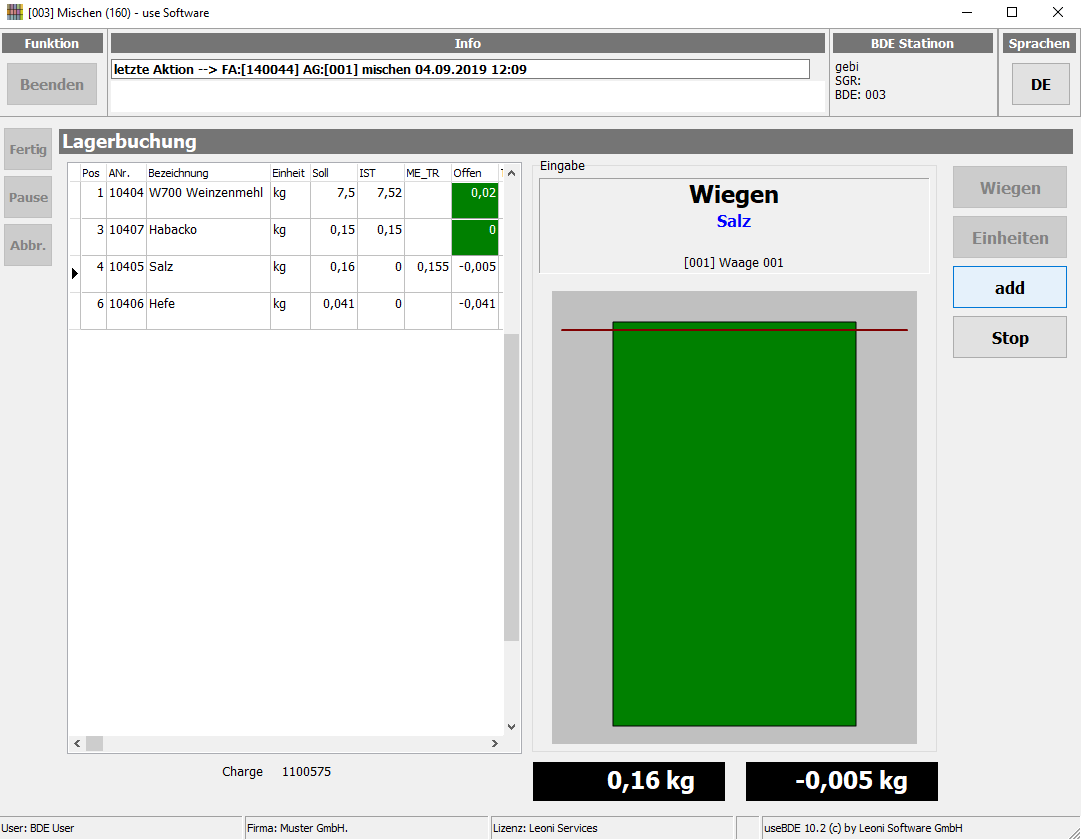
Task: Click the [001] Waage 001 label
Action: tap(734, 263)
